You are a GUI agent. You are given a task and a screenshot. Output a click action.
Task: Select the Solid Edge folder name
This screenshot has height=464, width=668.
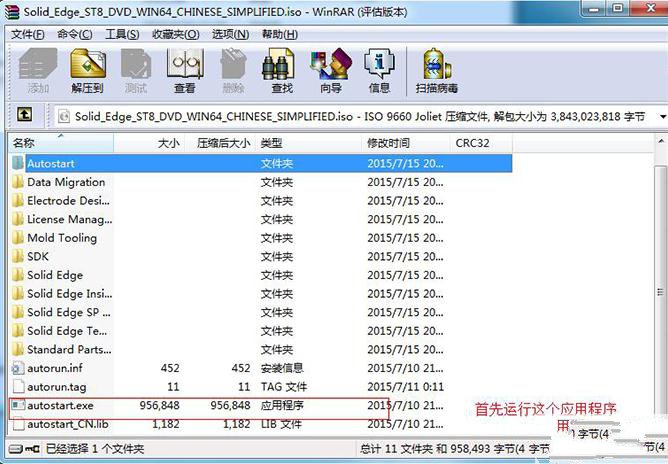click(x=55, y=275)
